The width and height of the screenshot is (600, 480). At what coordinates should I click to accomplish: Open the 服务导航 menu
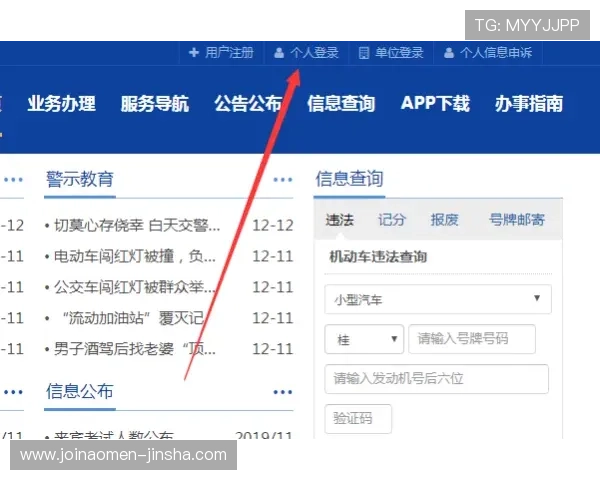(x=155, y=104)
